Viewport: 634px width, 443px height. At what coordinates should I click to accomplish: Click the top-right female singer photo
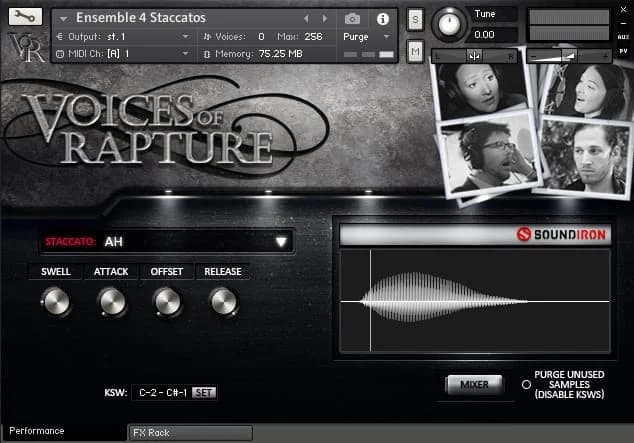pos(587,90)
